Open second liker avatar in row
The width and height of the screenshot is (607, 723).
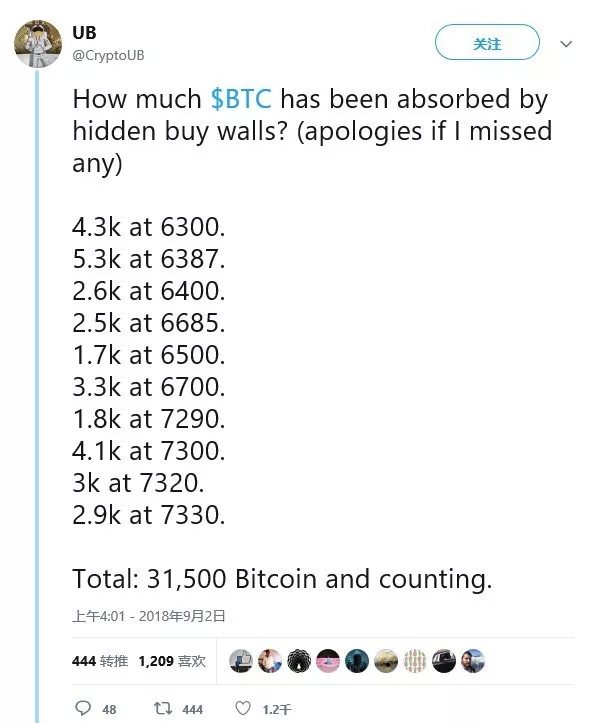tap(270, 661)
